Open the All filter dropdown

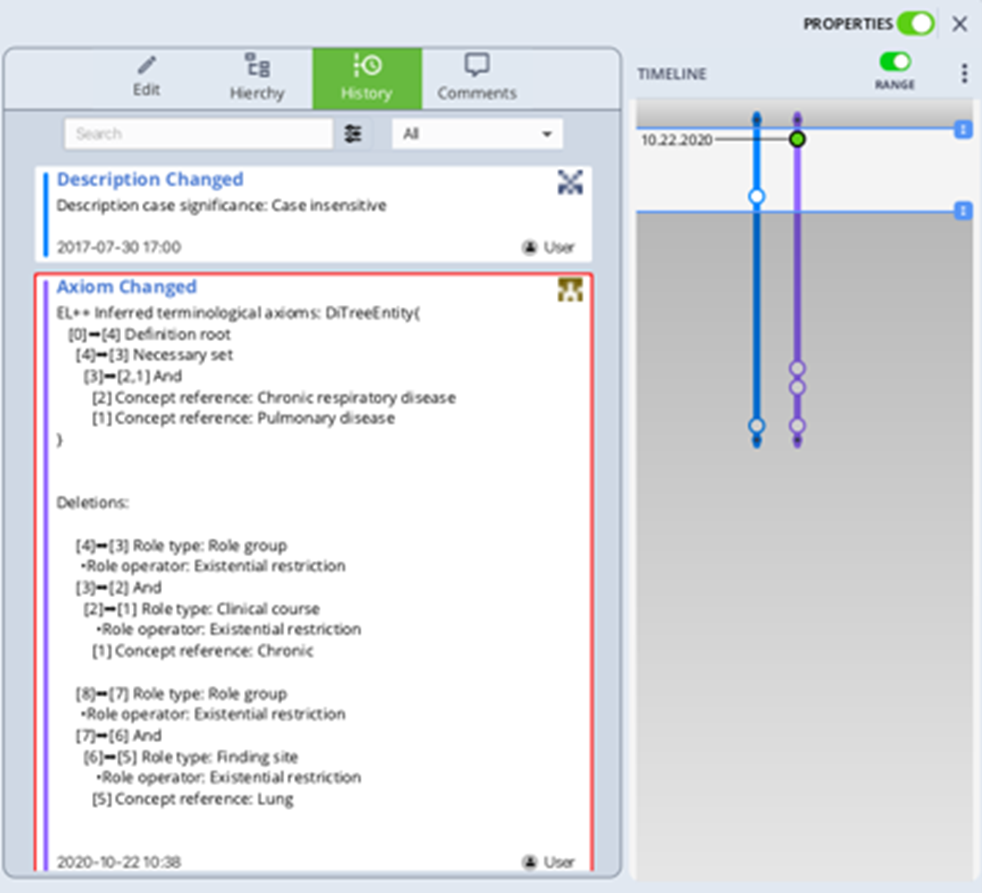[x=477, y=134]
